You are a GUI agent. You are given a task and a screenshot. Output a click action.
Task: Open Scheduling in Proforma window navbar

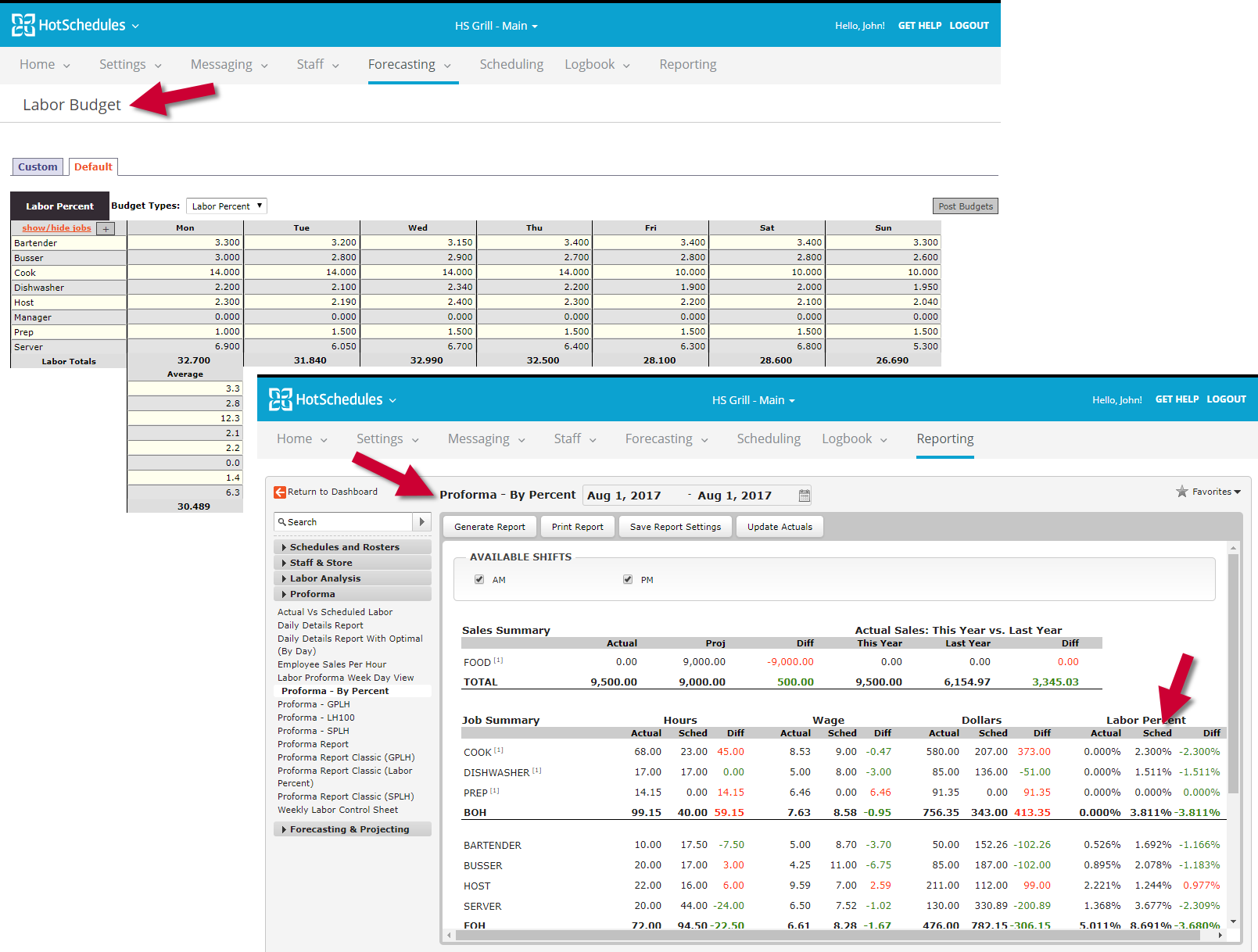coord(769,439)
